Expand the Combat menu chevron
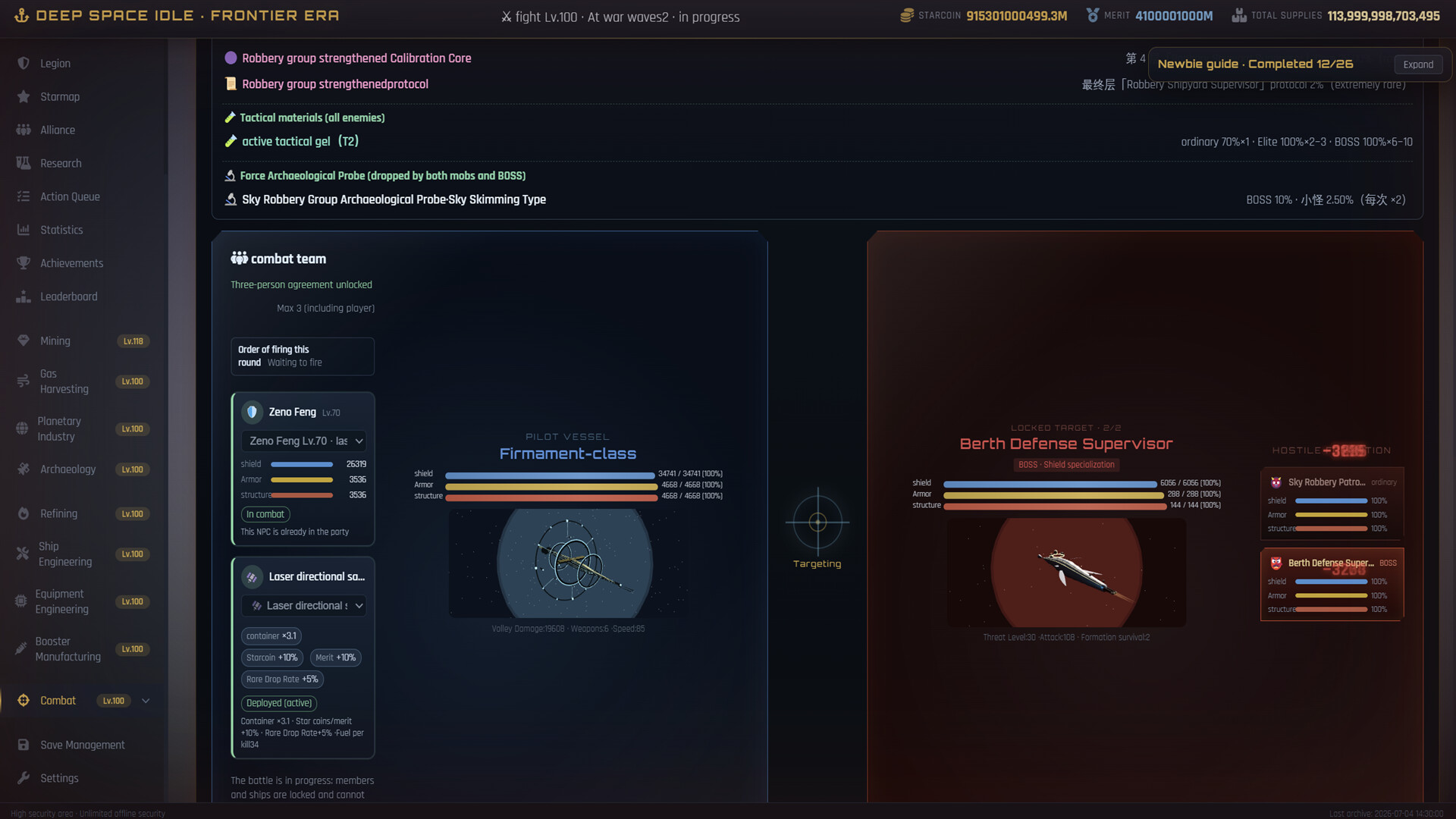This screenshot has width=1456, height=819. 146,701
